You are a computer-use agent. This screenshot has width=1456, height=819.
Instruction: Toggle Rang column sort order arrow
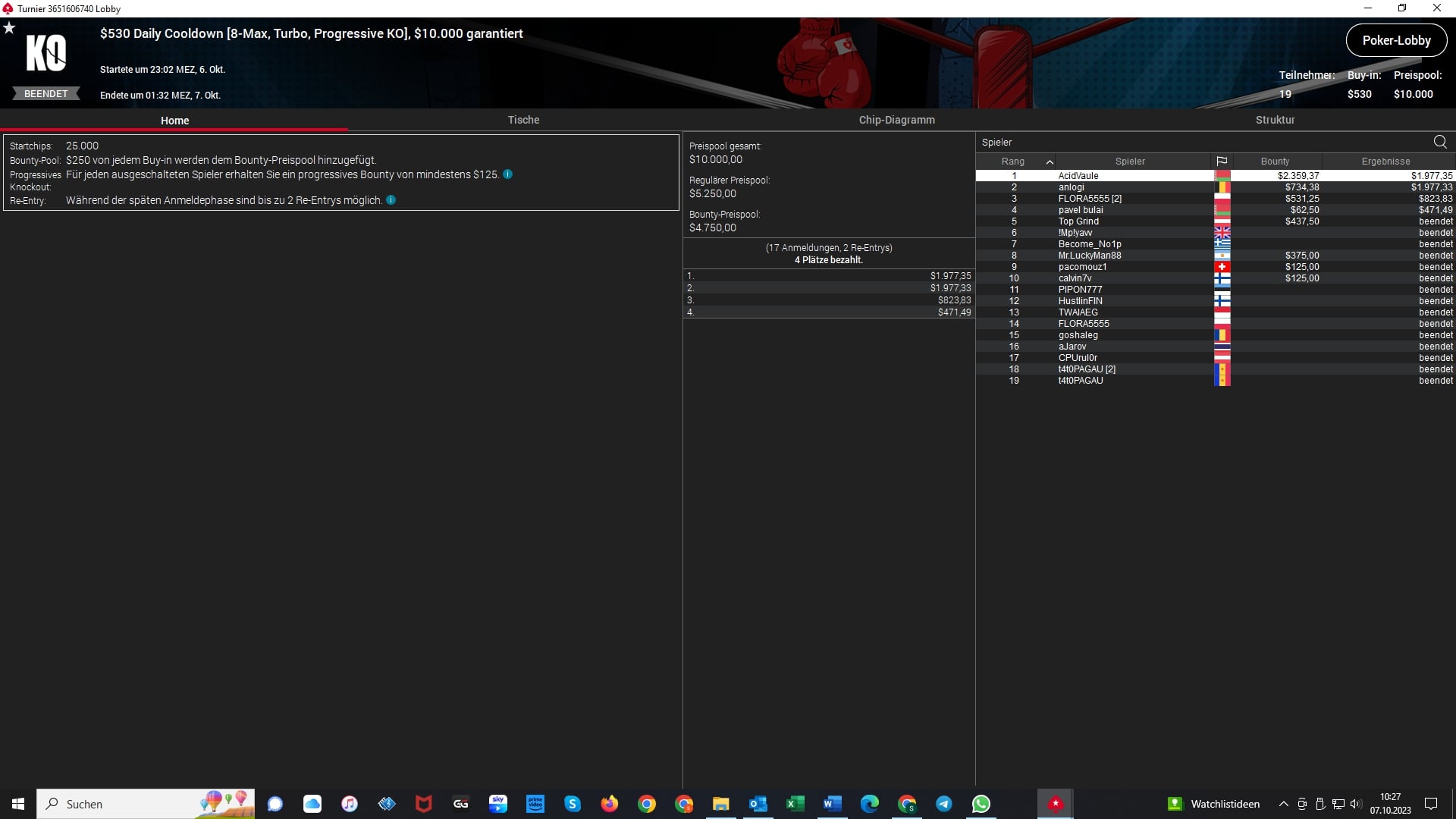1050,162
